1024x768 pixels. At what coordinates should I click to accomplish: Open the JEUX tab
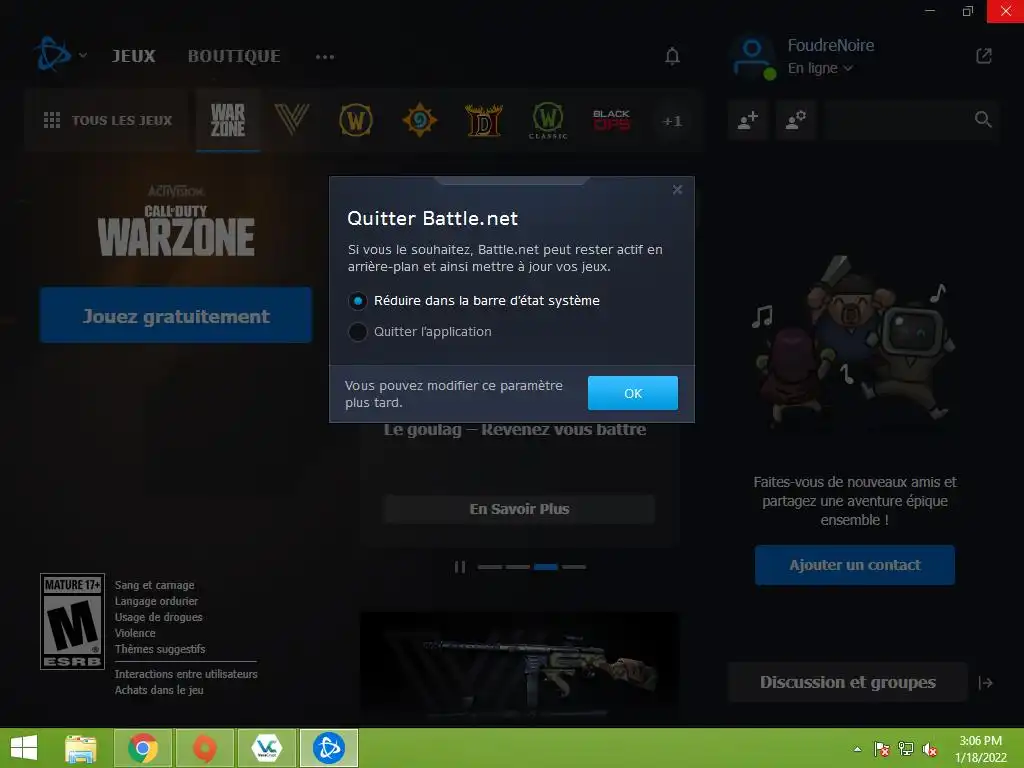click(x=134, y=56)
